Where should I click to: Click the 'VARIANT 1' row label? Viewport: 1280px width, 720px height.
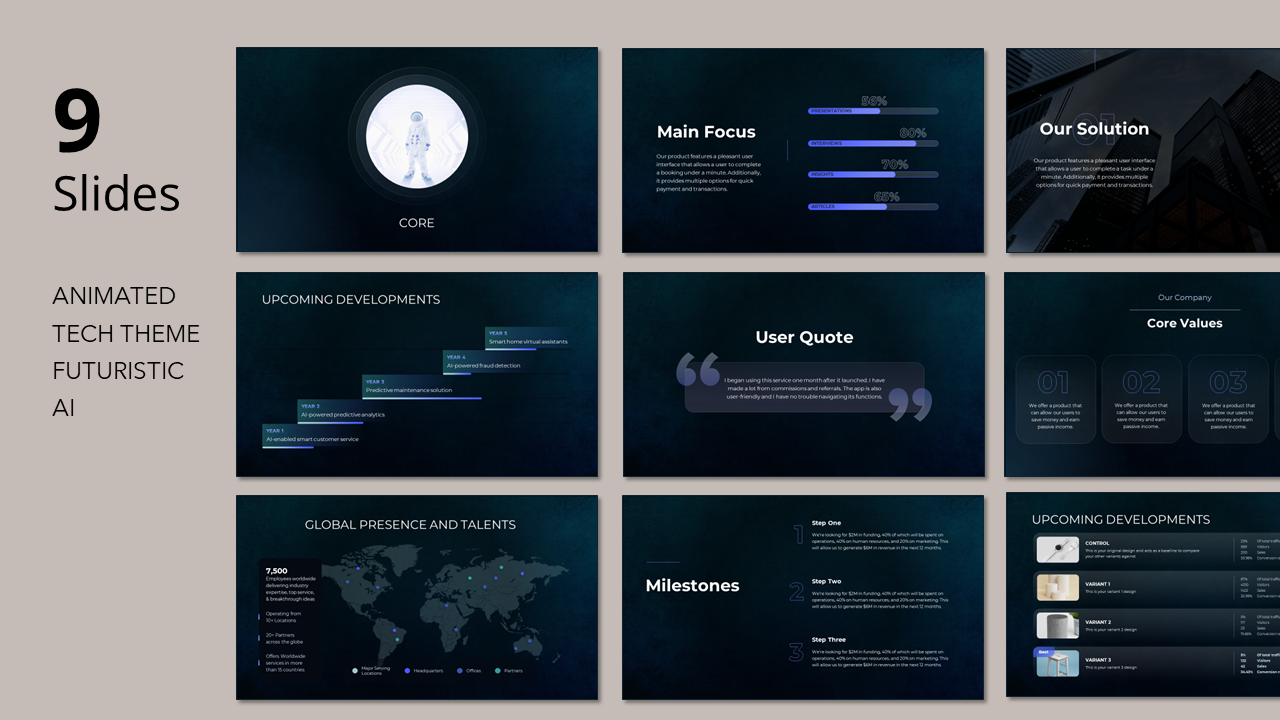[1098, 583]
